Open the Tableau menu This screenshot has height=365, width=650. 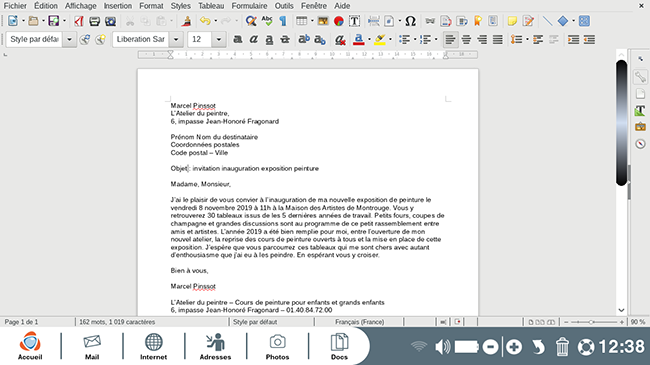[x=211, y=6]
